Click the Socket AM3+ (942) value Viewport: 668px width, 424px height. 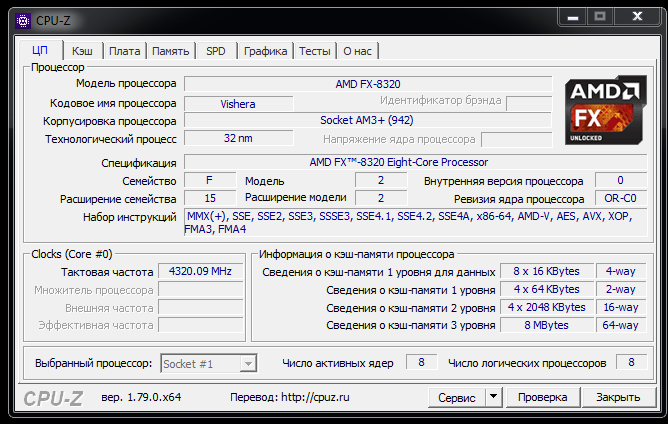pyautogui.click(x=367, y=120)
